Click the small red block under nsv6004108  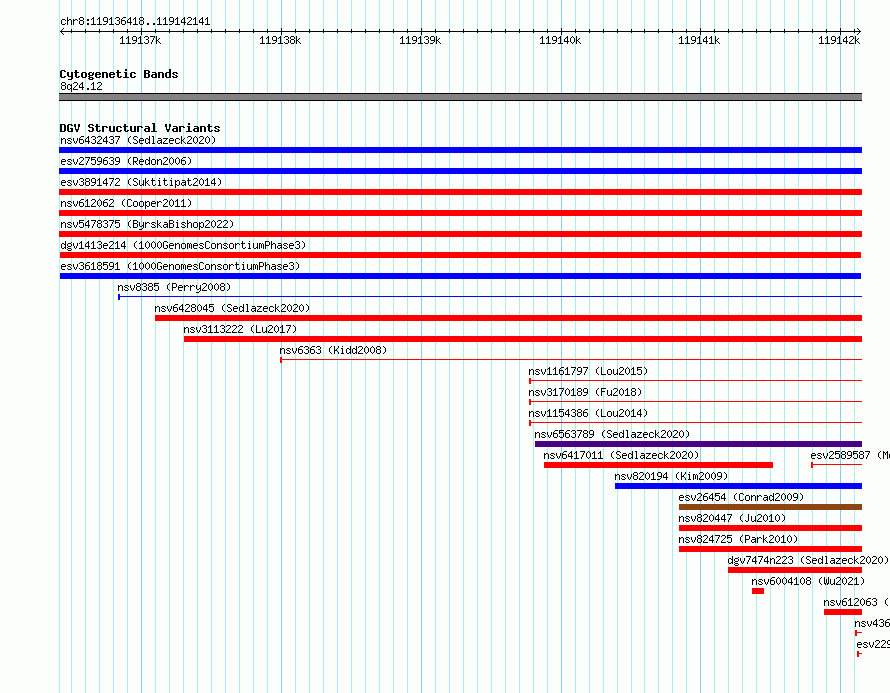point(758,591)
